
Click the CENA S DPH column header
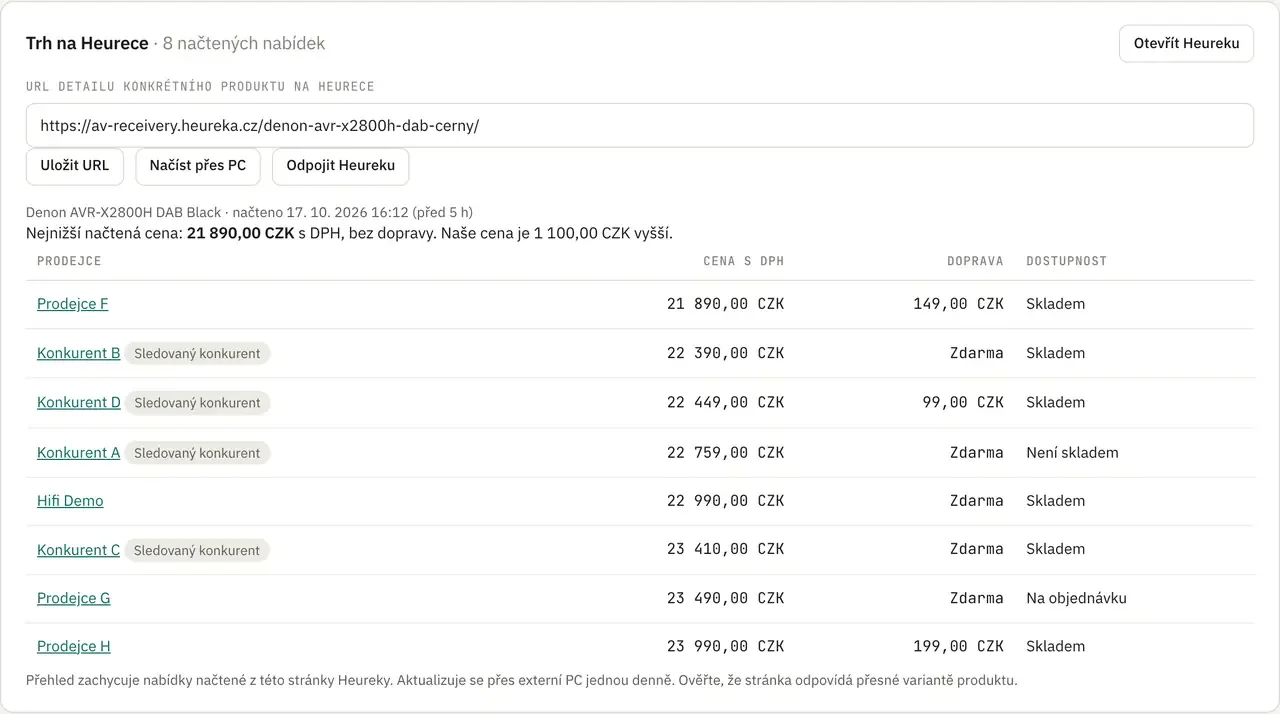744,261
